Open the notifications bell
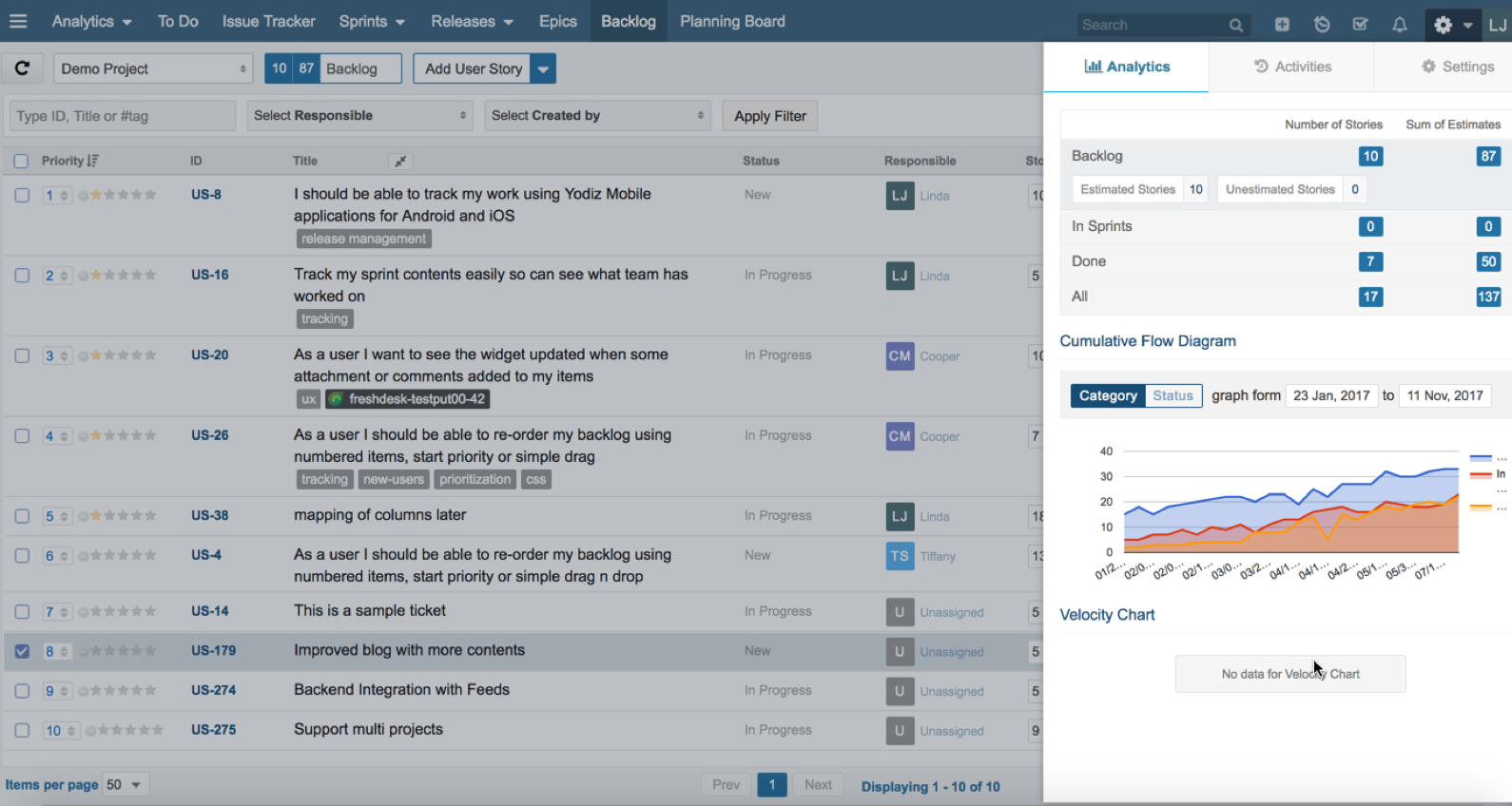Image resolution: width=1512 pixels, height=806 pixels. (x=1399, y=25)
